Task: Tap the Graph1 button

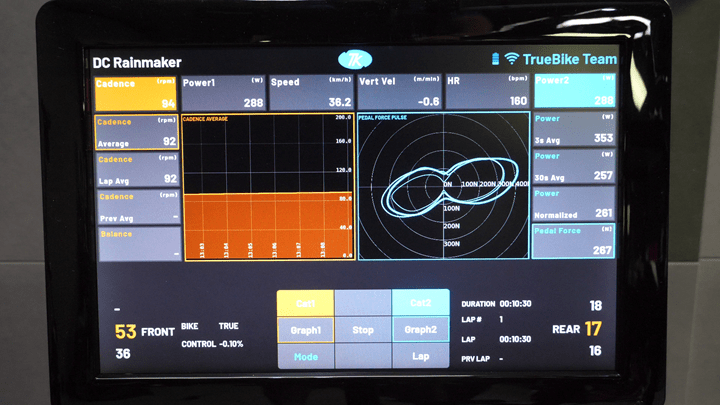Action: click(x=305, y=330)
